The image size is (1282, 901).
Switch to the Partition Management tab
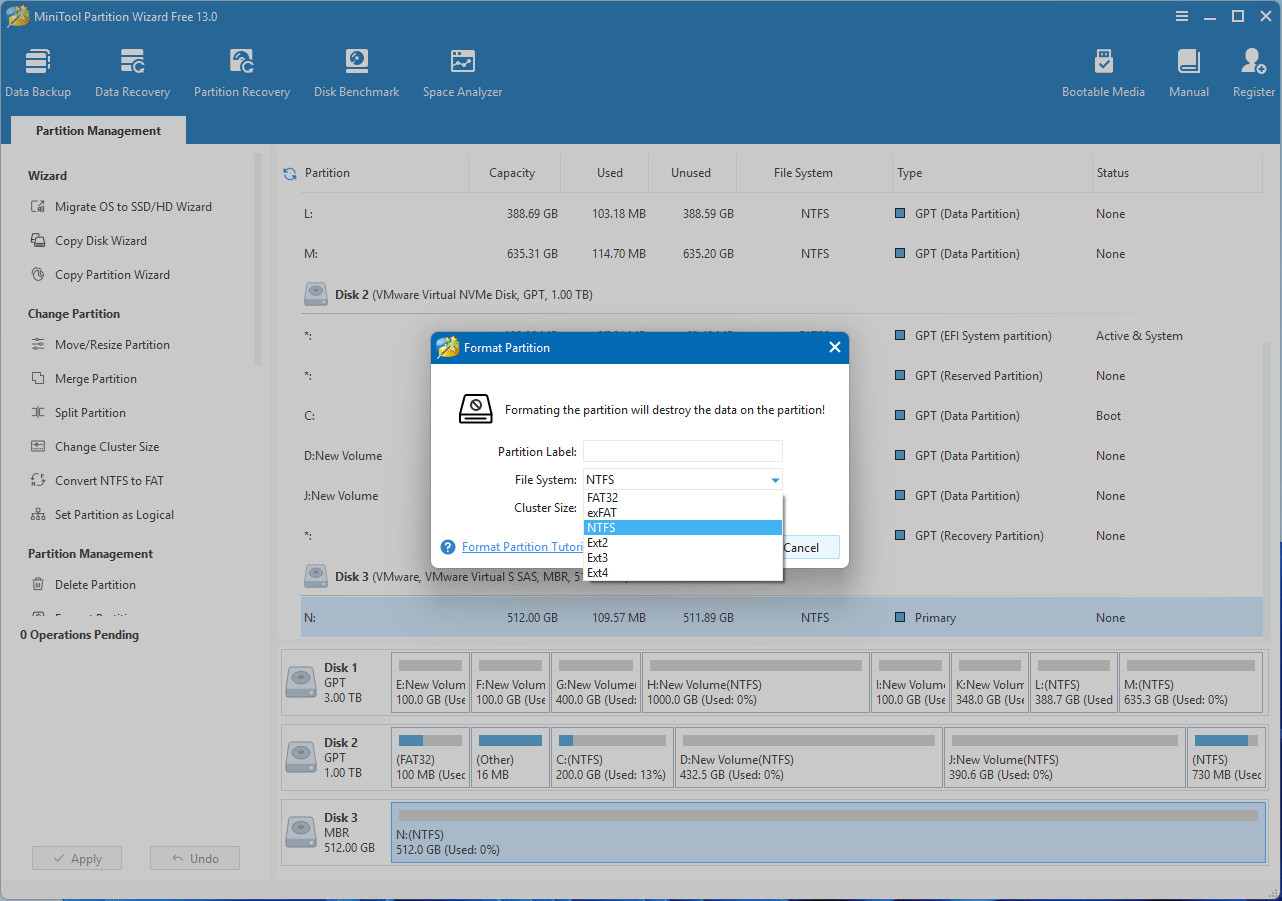pos(97,130)
